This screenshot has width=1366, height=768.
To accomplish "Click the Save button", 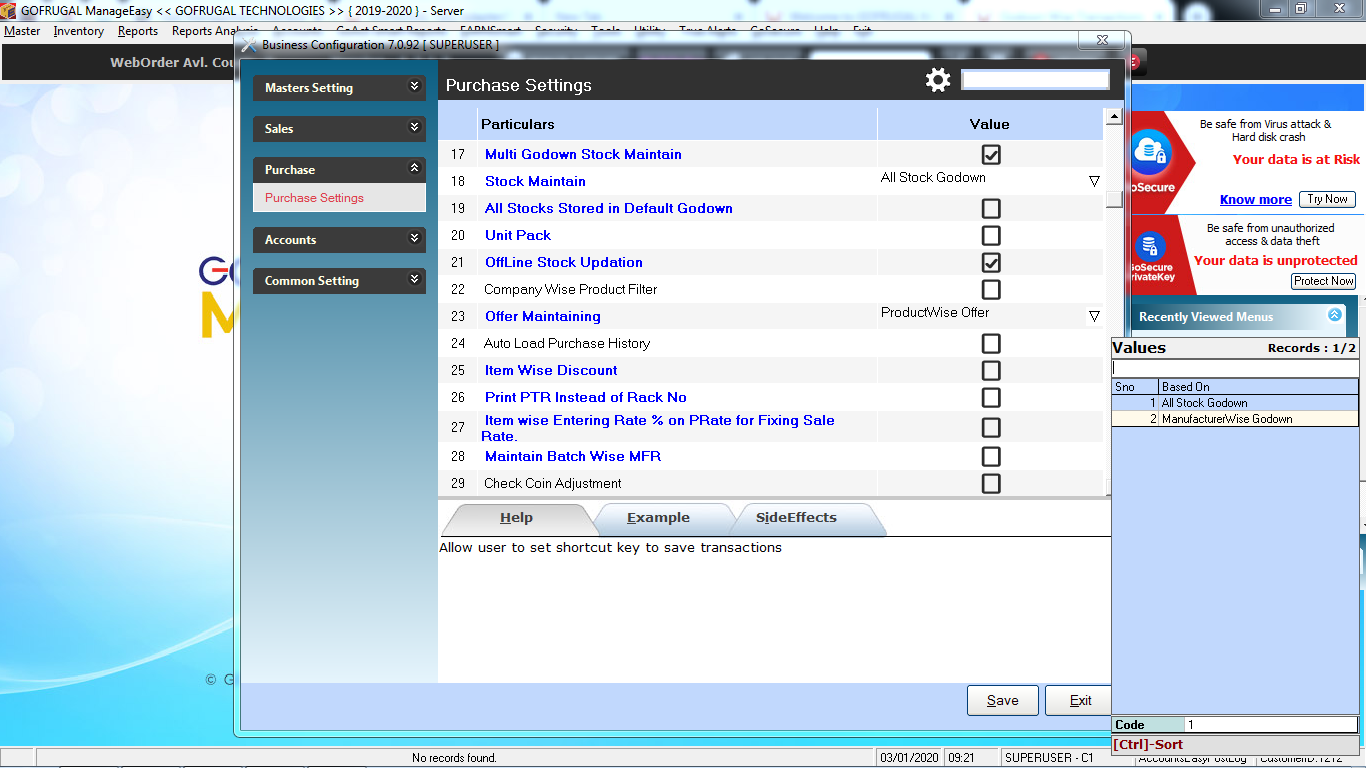I will click(x=1003, y=700).
